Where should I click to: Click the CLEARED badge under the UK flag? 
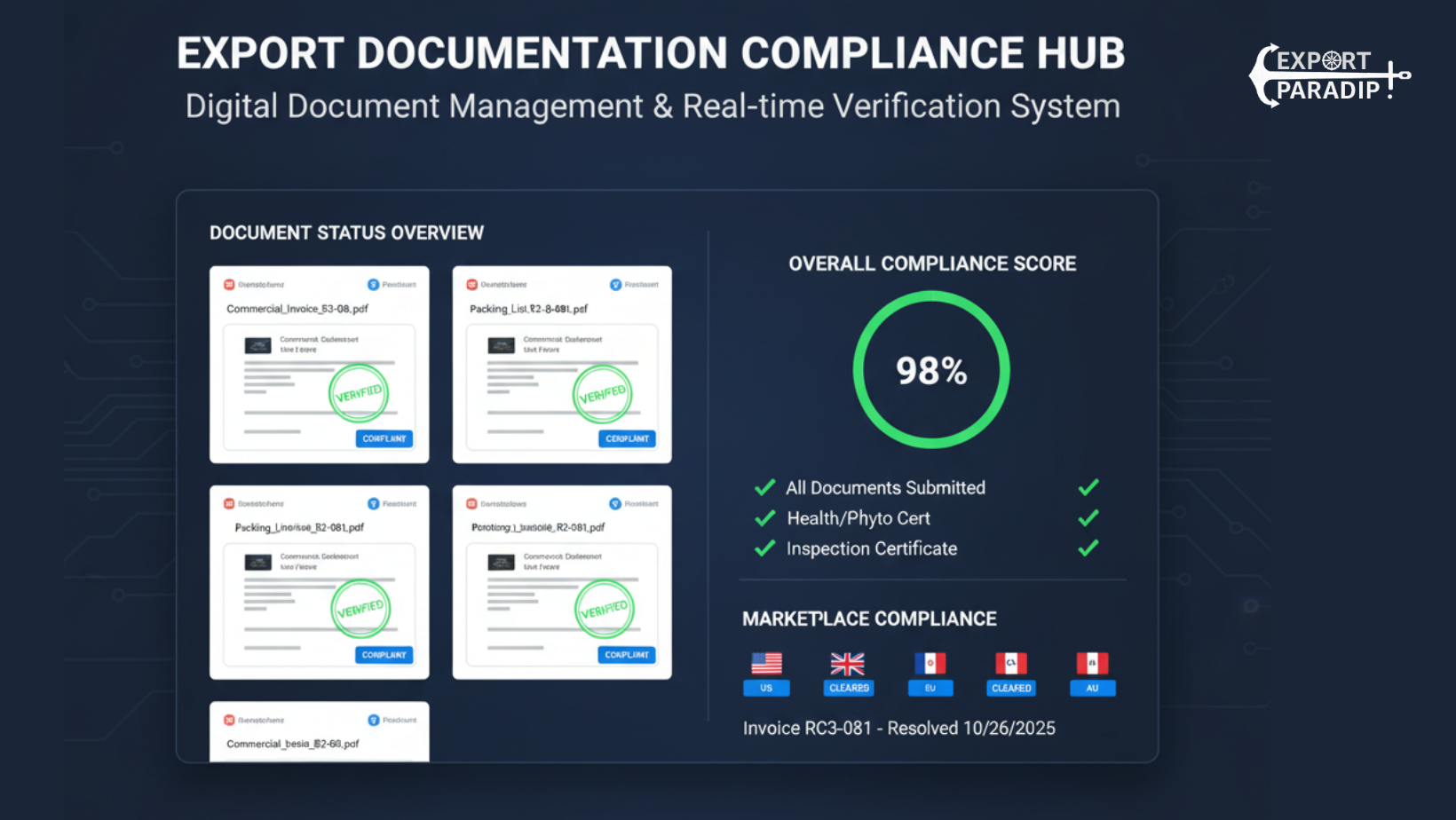(x=848, y=688)
